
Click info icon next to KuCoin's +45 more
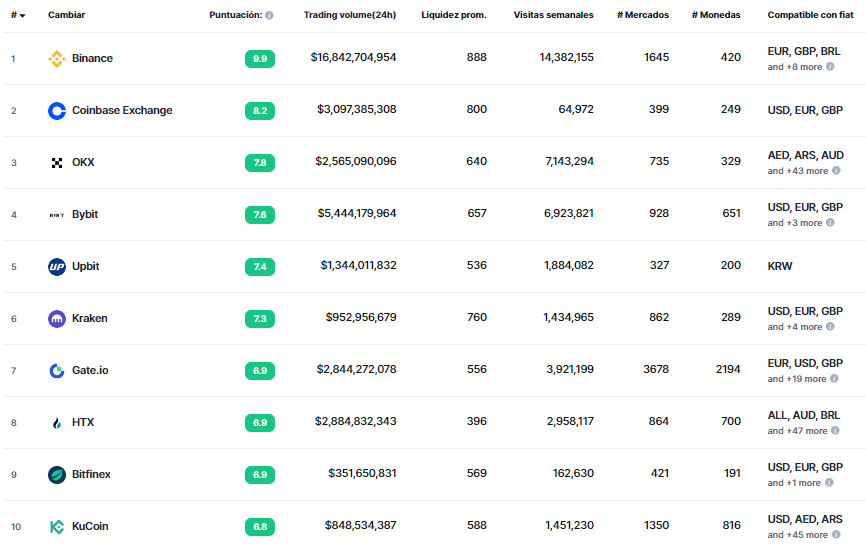(x=836, y=534)
